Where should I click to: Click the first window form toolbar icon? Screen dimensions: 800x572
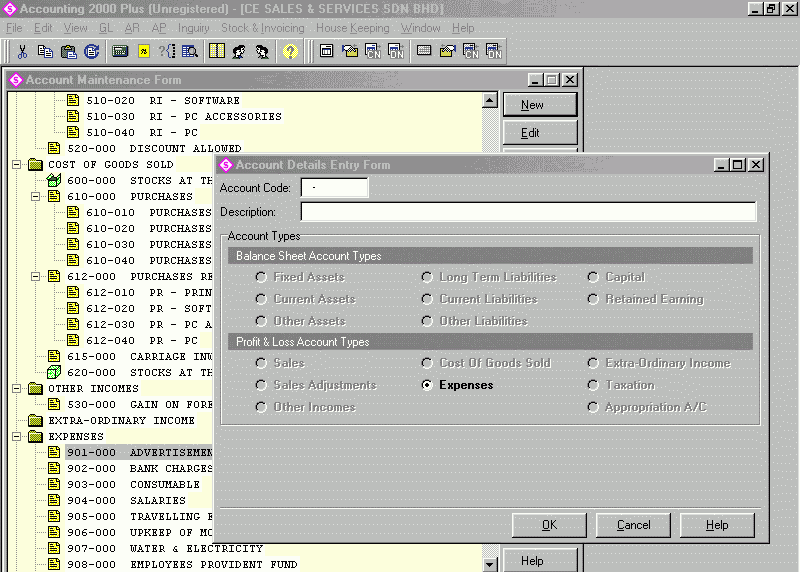[327, 52]
